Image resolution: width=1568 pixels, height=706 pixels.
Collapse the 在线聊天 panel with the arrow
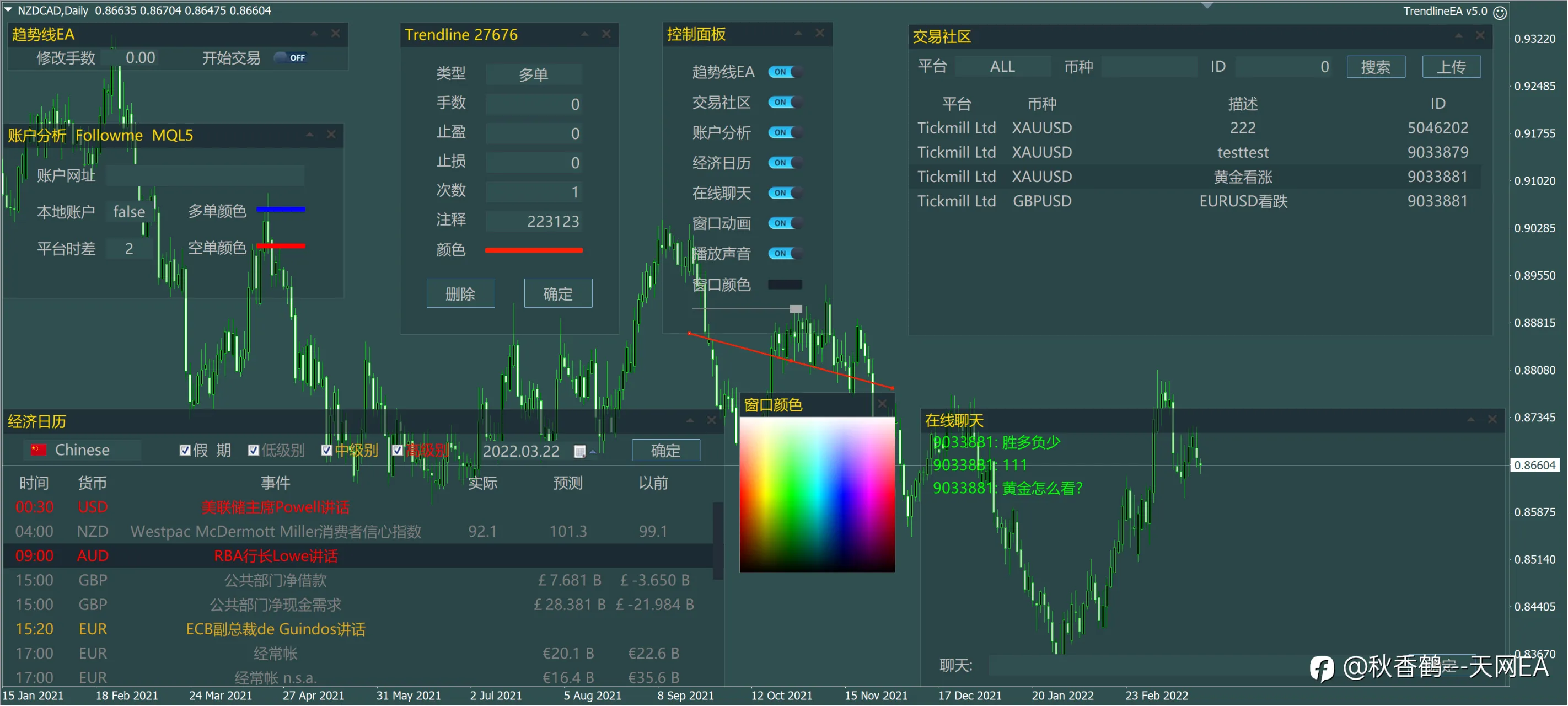tap(1470, 419)
